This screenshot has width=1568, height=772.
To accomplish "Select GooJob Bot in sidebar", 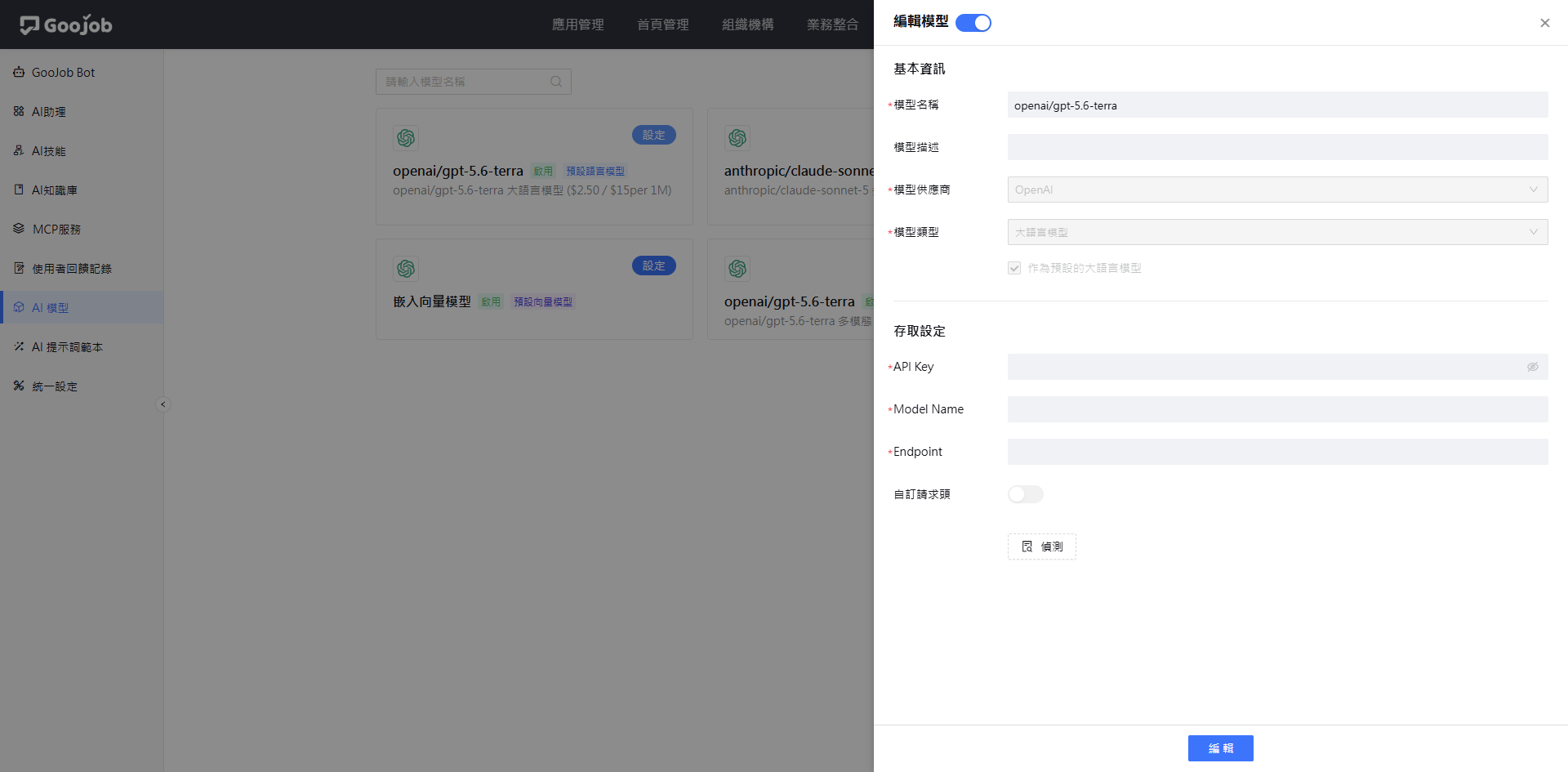I will point(82,72).
